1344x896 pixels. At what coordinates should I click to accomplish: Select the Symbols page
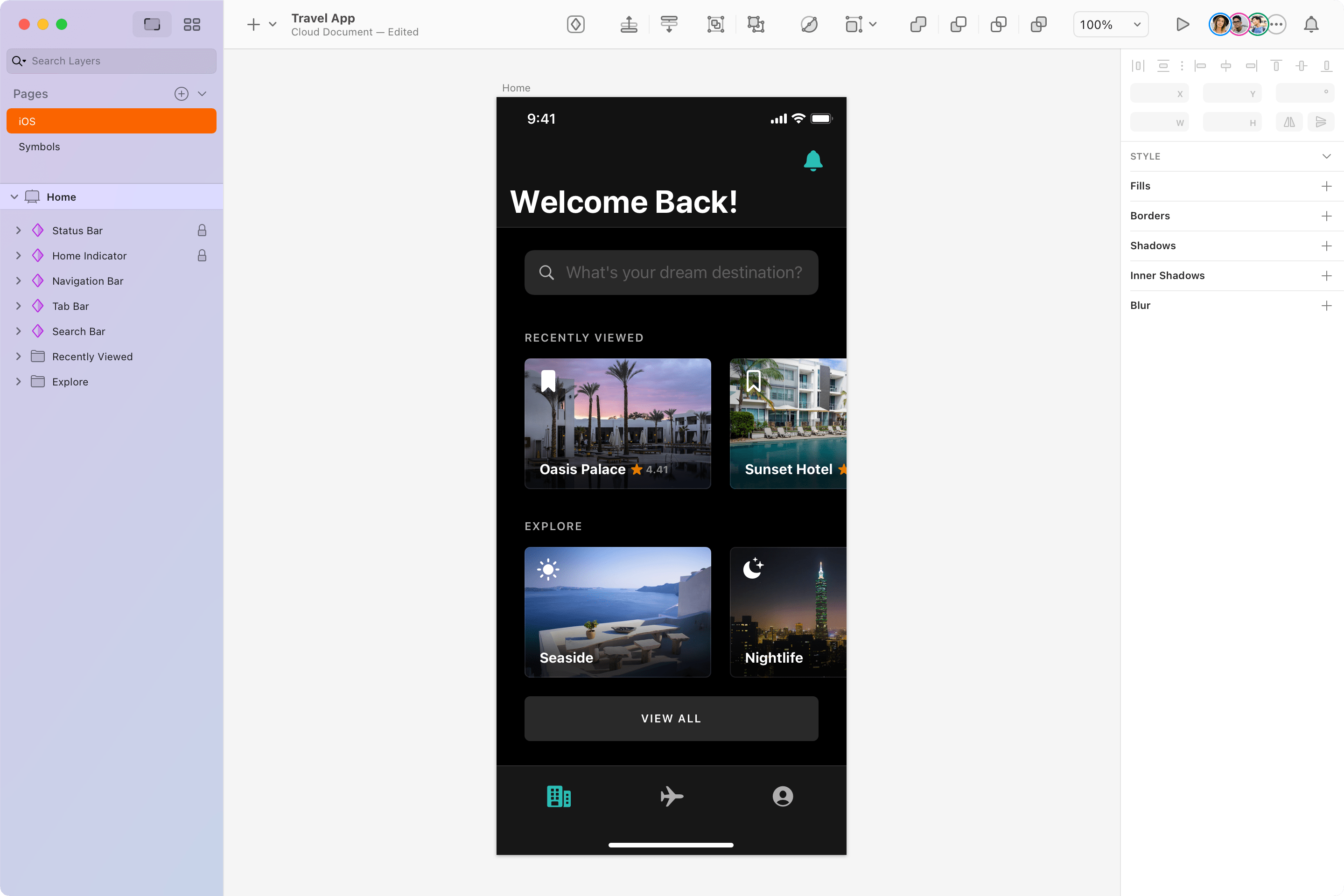pyautogui.click(x=39, y=146)
